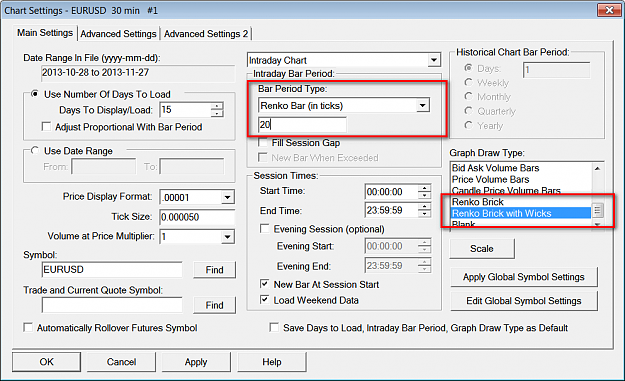Image resolution: width=625 pixels, height=381 pixels.
Task: Uncheck Load Weekend Data
Action: pos(264,300)
